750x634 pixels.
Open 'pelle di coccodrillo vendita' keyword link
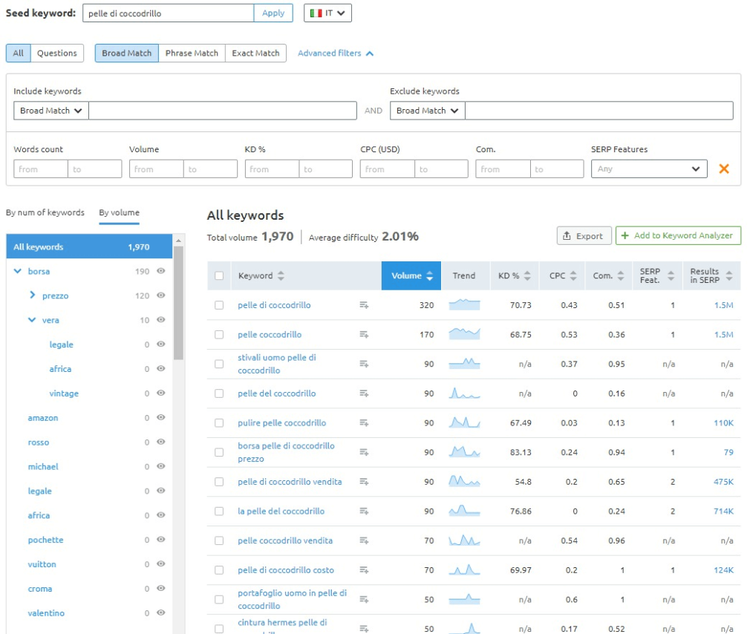[290, 482]
